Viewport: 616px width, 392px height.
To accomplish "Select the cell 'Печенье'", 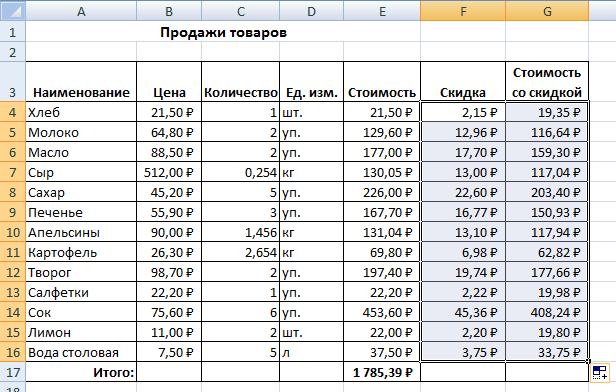I will [x=81, y=212].
